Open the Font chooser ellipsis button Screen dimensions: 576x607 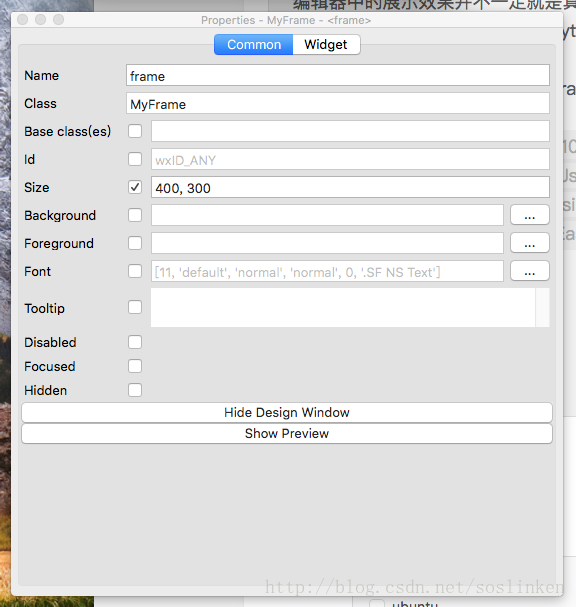[x=530, y=271]
